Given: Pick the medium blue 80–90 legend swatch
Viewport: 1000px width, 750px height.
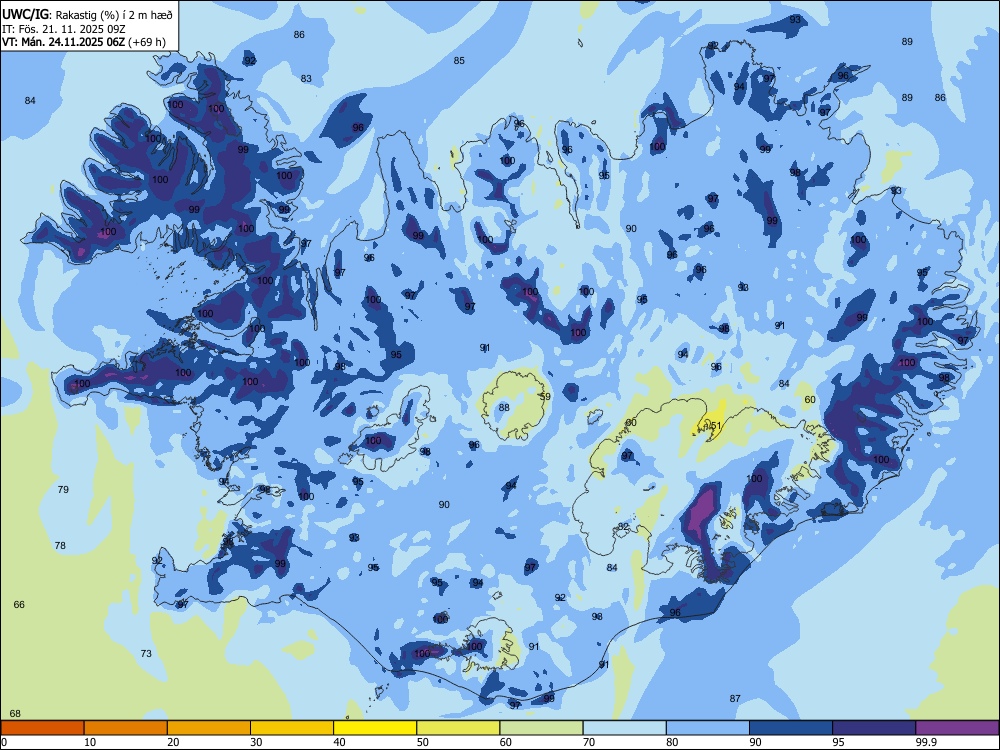Looking at the screenshot, I should point(708,728).
